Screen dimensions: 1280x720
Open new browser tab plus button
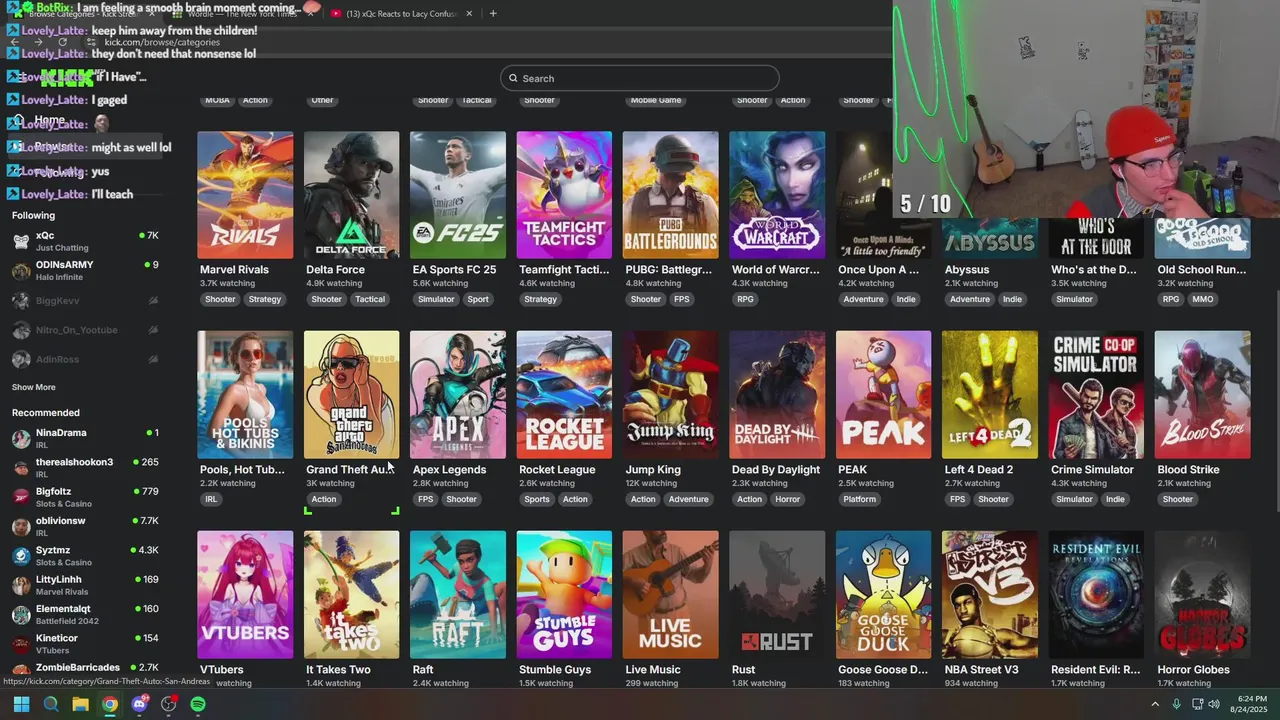[493, 14]
